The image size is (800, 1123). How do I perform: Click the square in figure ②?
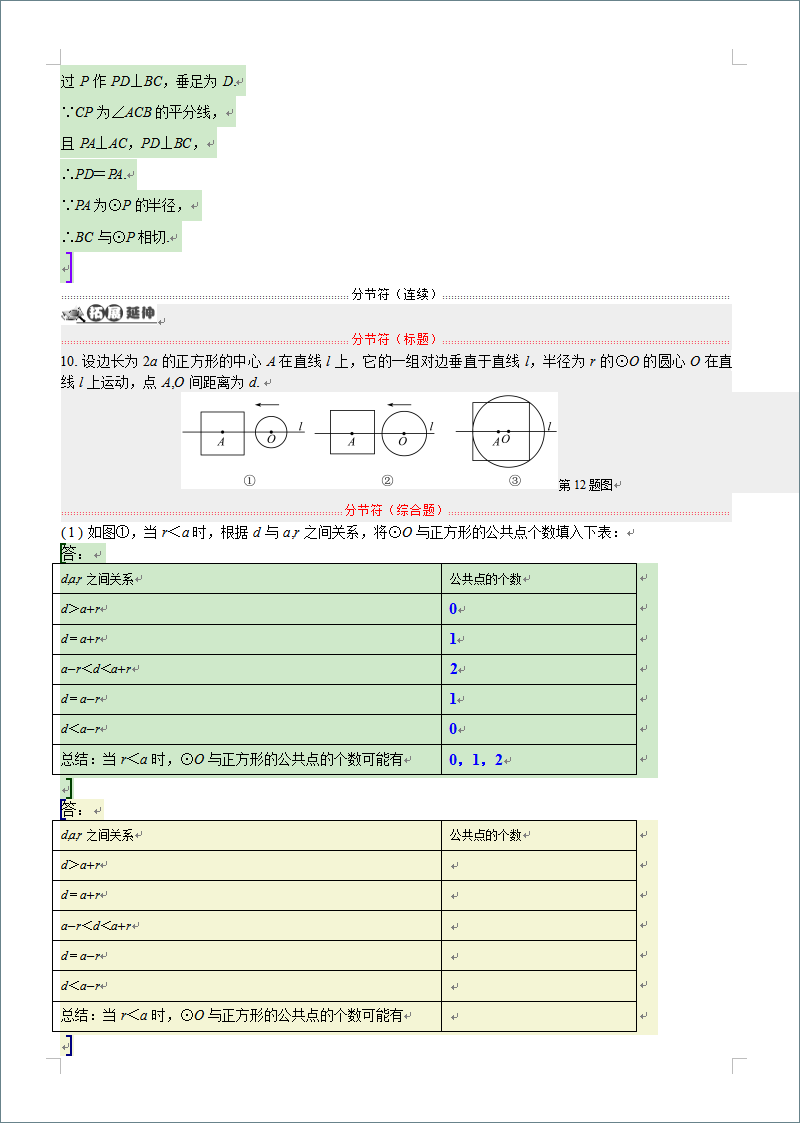click(352, 432)
